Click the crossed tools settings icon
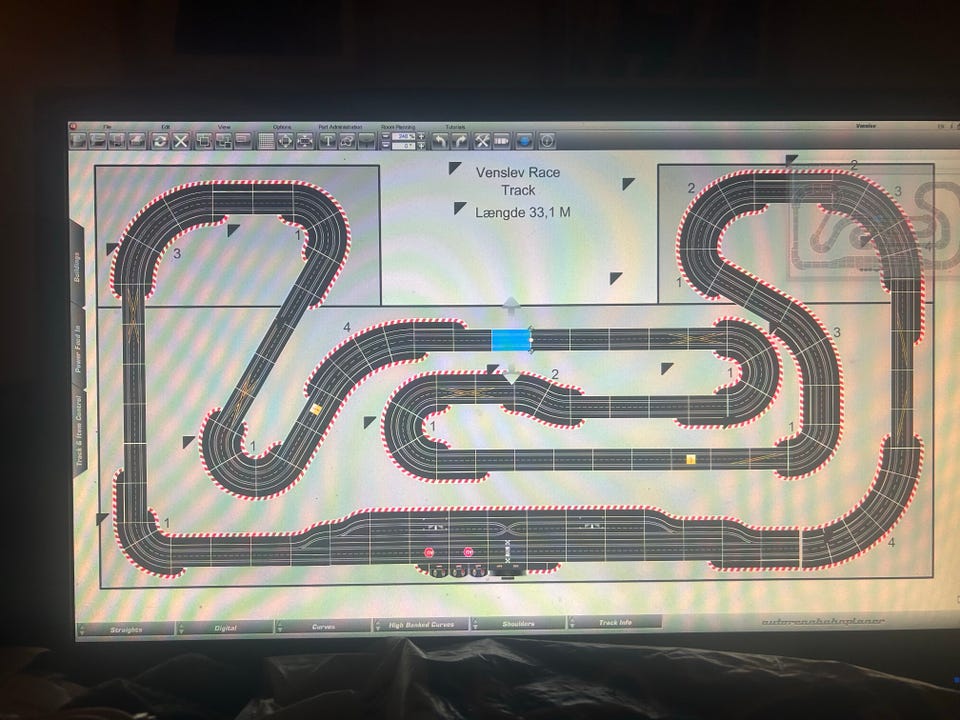This screenshot has width=960, height=720. 482,141
